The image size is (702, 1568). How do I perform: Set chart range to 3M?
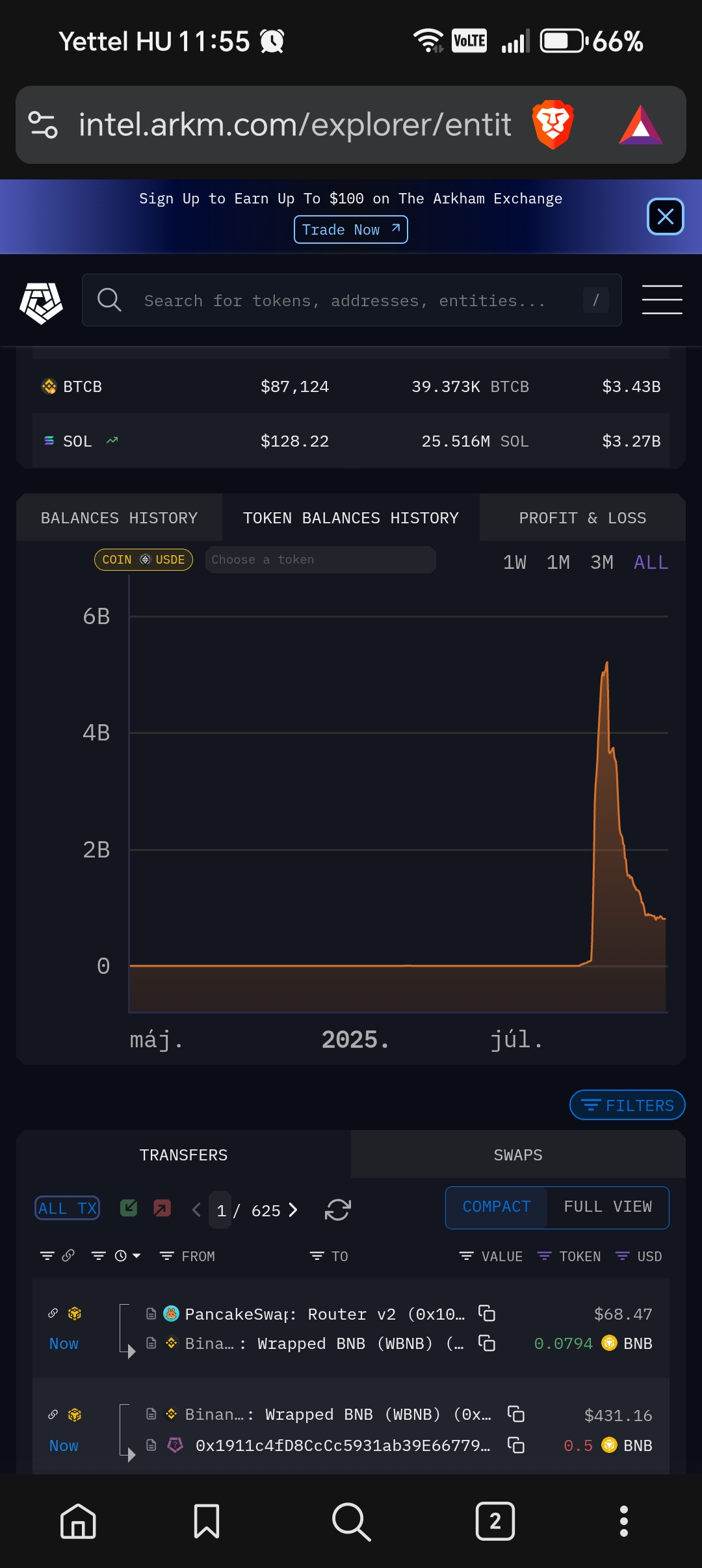point(602,562)
